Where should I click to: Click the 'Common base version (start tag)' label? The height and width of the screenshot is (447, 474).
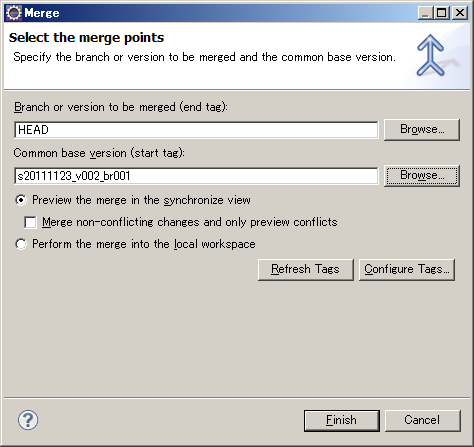(99, 153)
